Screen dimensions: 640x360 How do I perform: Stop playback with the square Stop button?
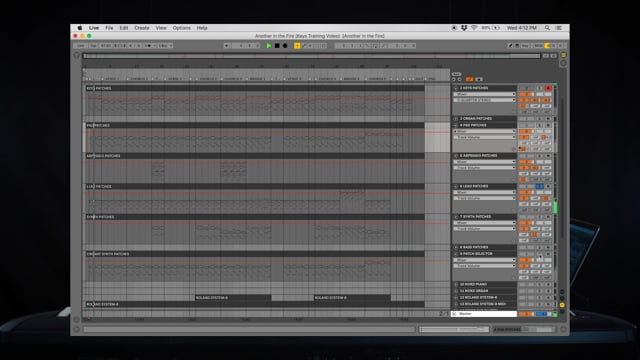(x=277, y=46)
